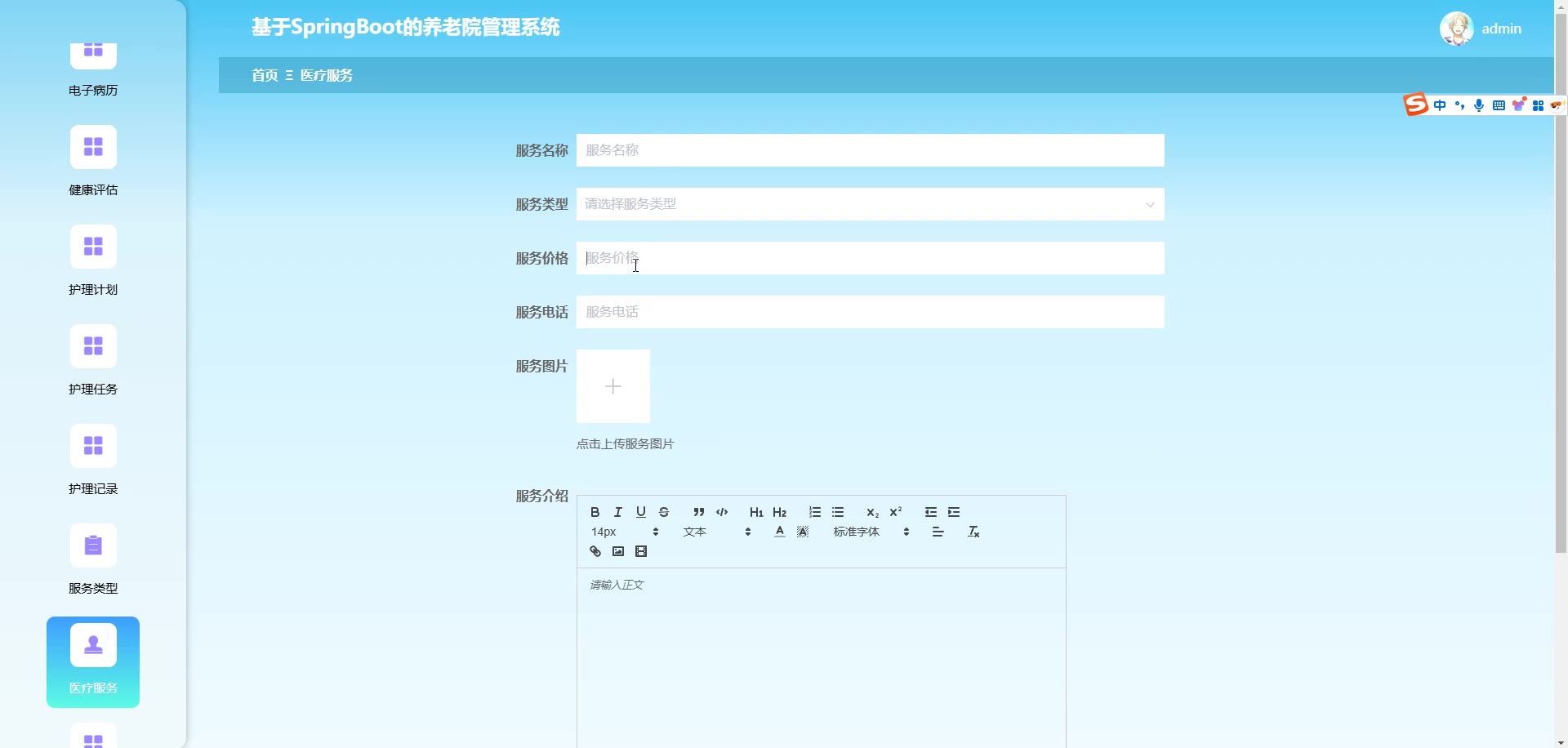This screenshot has height=748, width=1568.
Task: Open the admin user avatar
Action: (1456, 29)
